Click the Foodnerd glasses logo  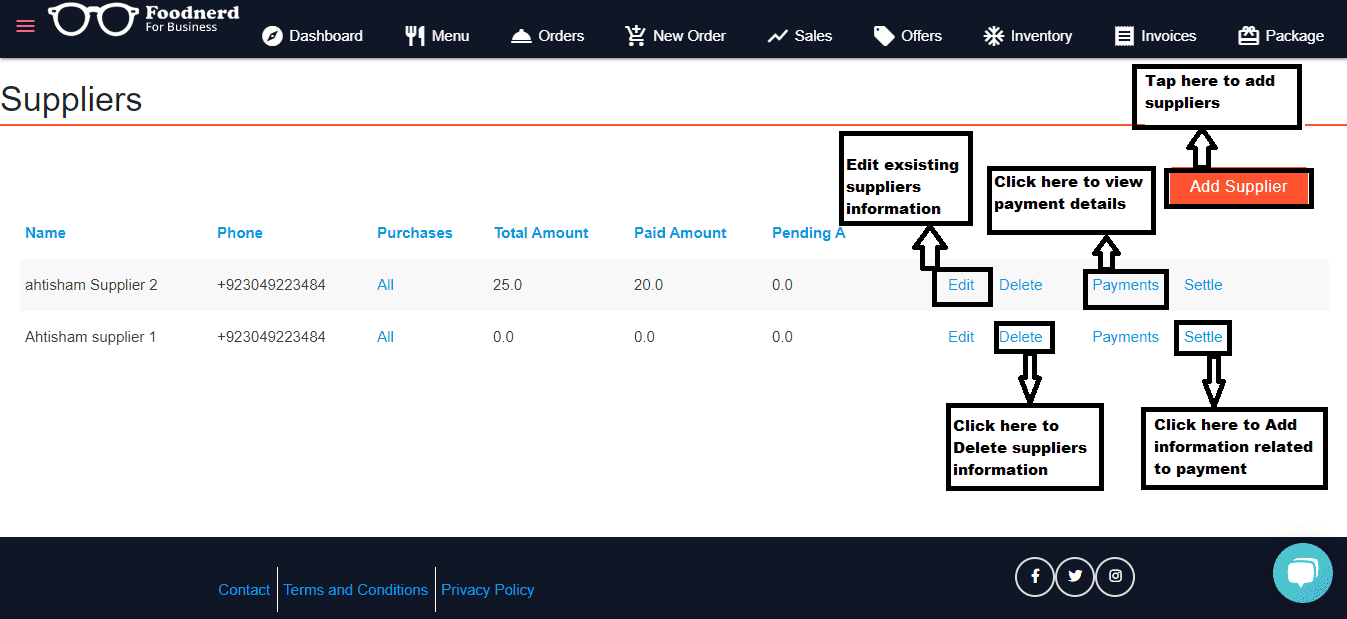[x=94, y=20]
